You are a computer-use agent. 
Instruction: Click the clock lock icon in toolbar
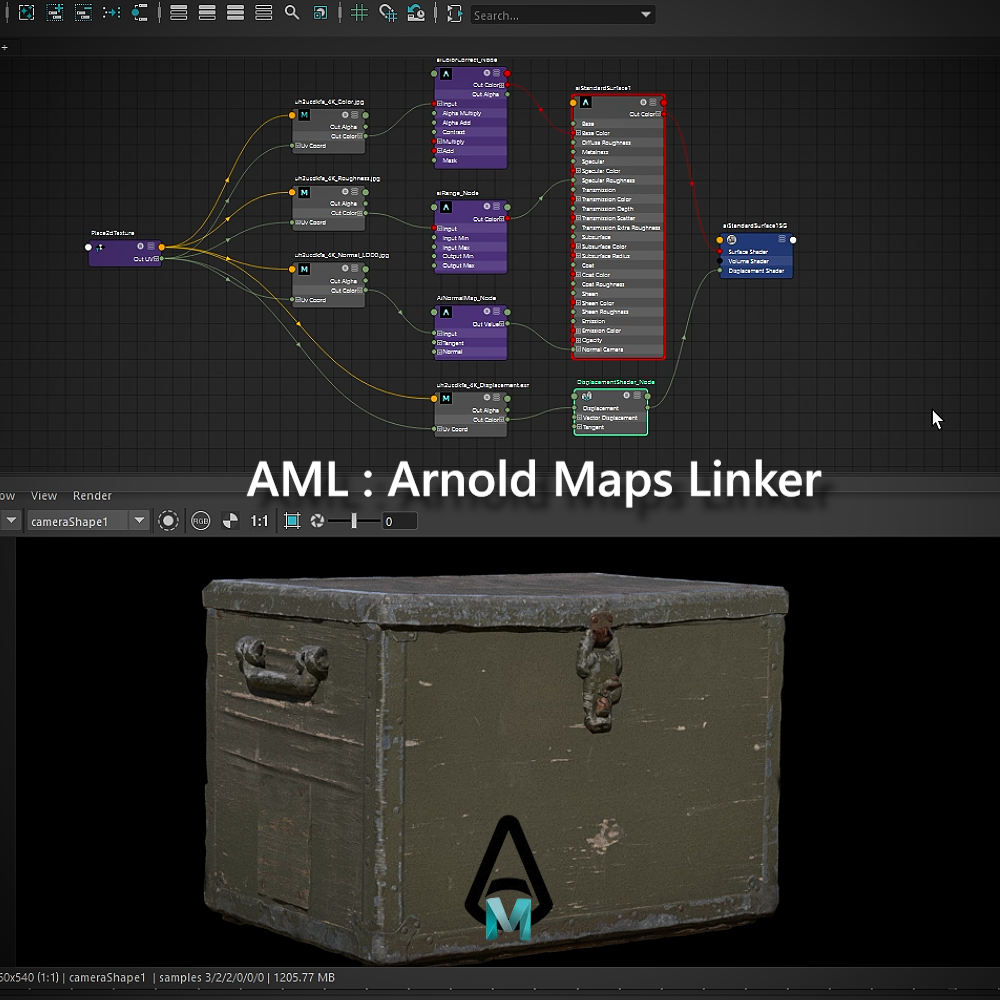pos(416,13)
